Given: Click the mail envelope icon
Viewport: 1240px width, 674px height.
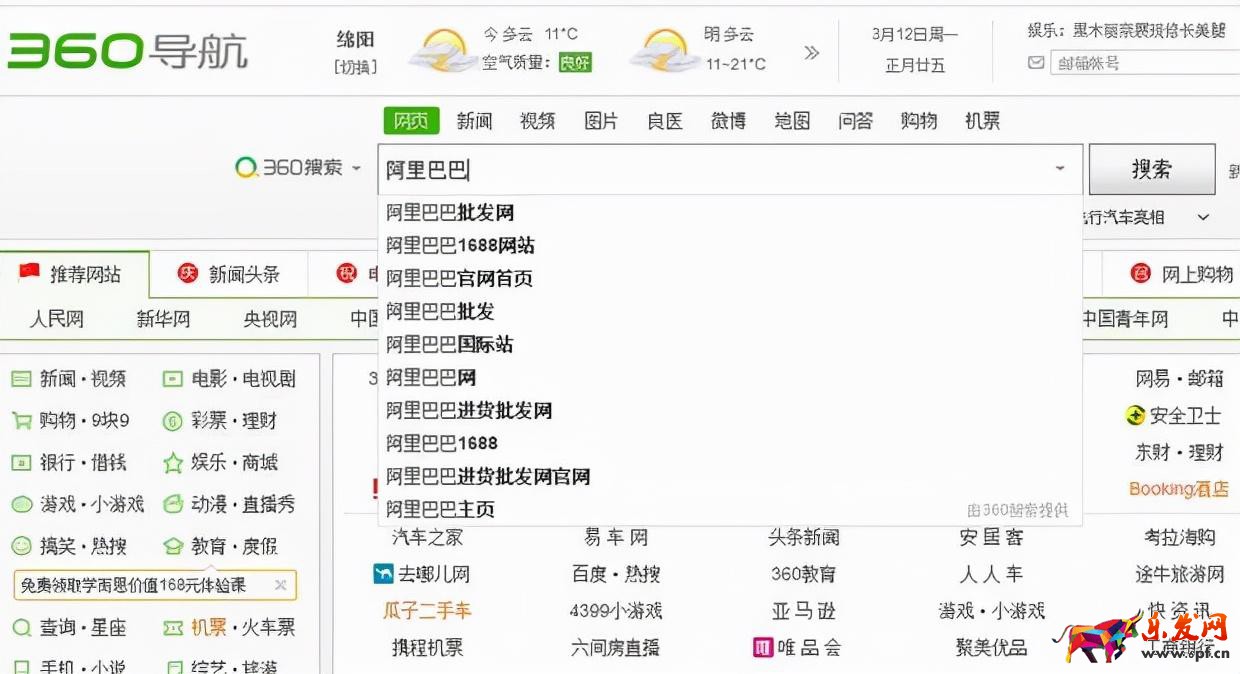Looking at the screenshot, I should coord(1036,63).
